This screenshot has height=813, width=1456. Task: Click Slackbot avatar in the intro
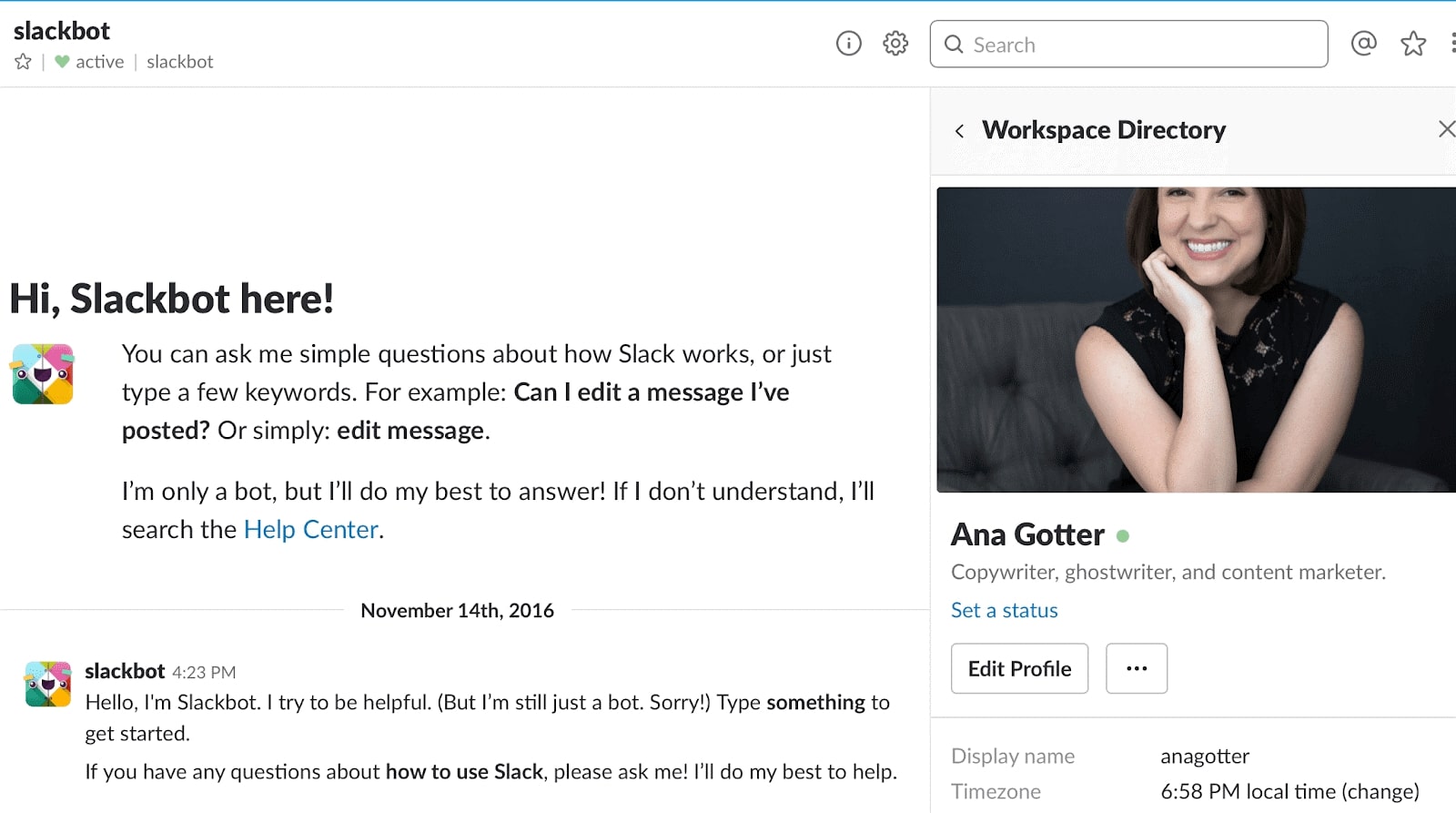coord(43,374)
